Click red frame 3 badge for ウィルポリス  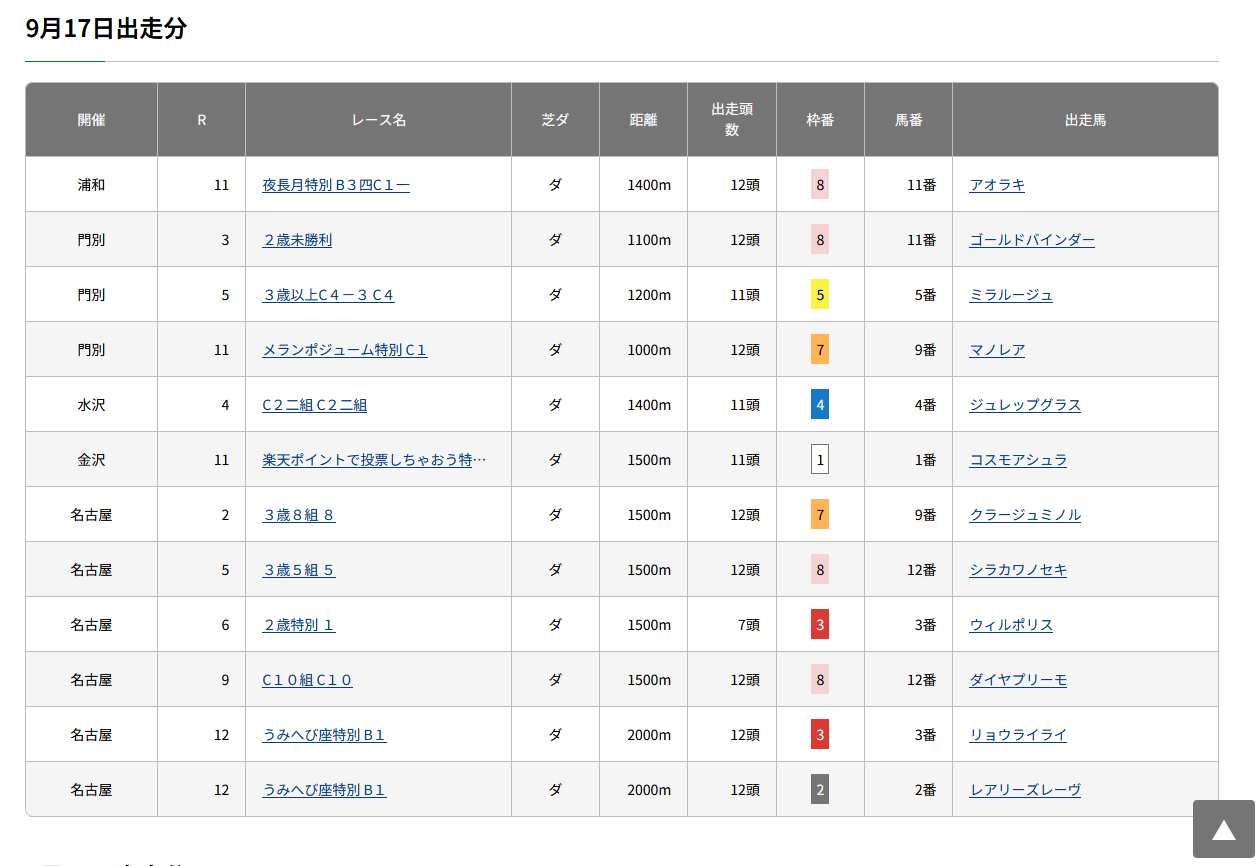point(820,625)
